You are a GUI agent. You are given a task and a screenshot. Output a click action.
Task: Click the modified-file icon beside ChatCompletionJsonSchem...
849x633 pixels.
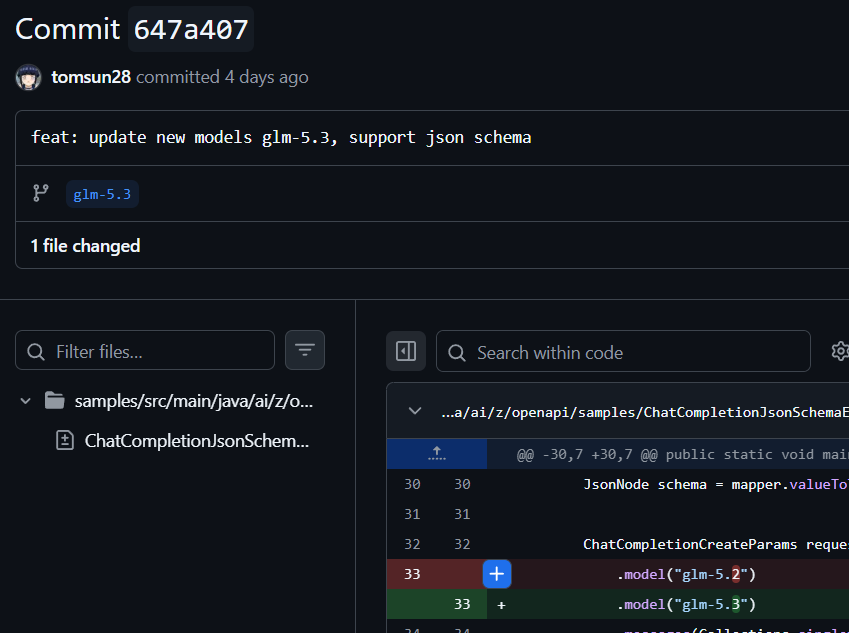[65, 440]
